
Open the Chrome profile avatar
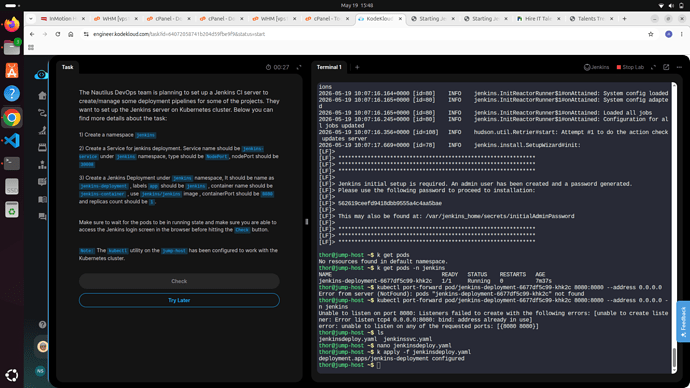tap(668, 34)
